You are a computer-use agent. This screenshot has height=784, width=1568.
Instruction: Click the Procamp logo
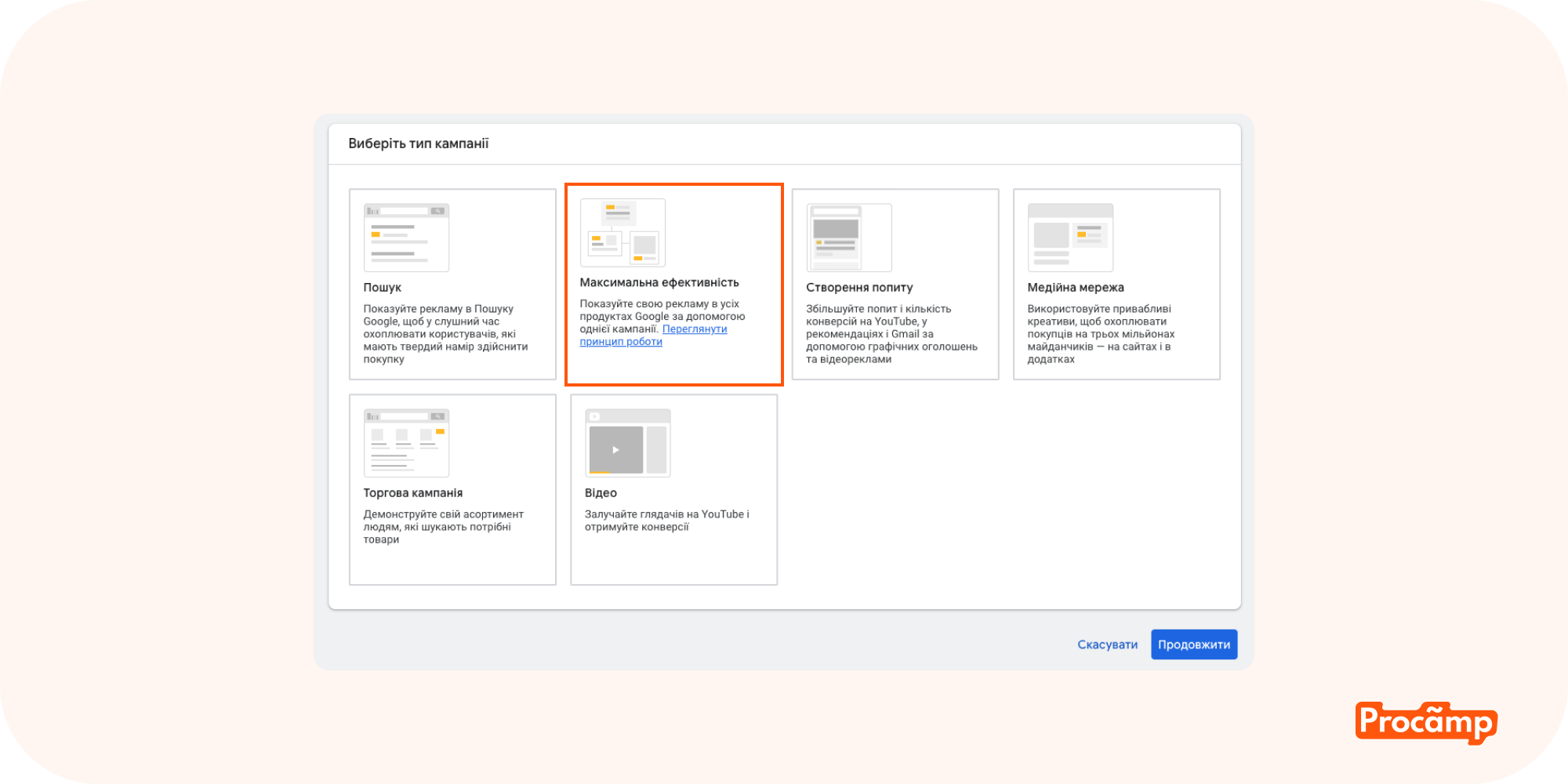(1425, 722)
